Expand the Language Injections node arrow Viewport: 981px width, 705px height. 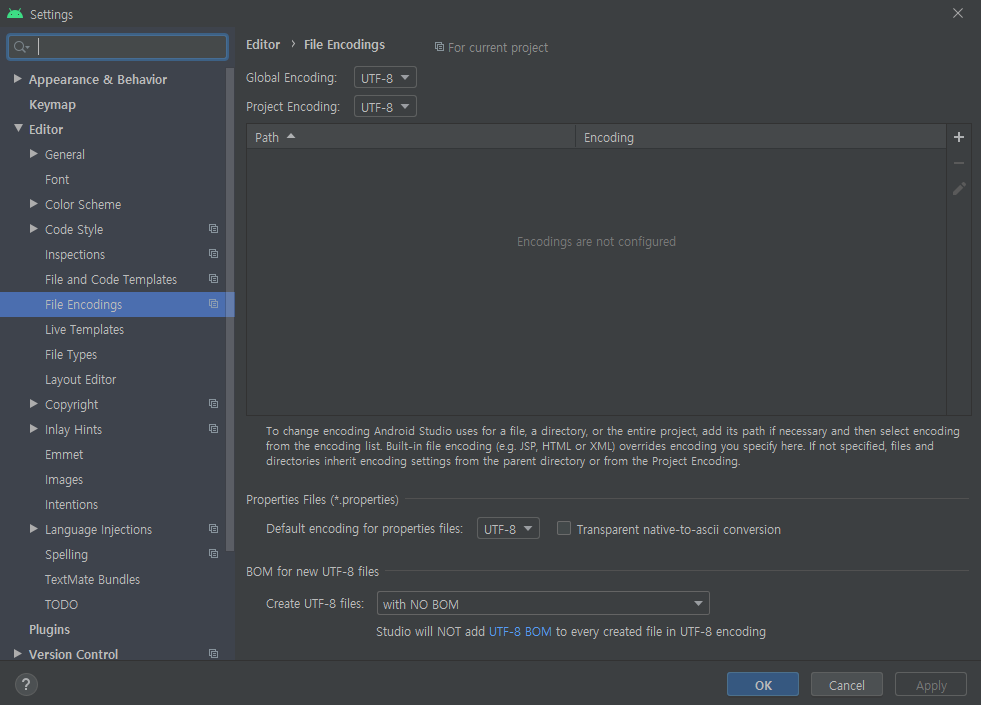34,529
